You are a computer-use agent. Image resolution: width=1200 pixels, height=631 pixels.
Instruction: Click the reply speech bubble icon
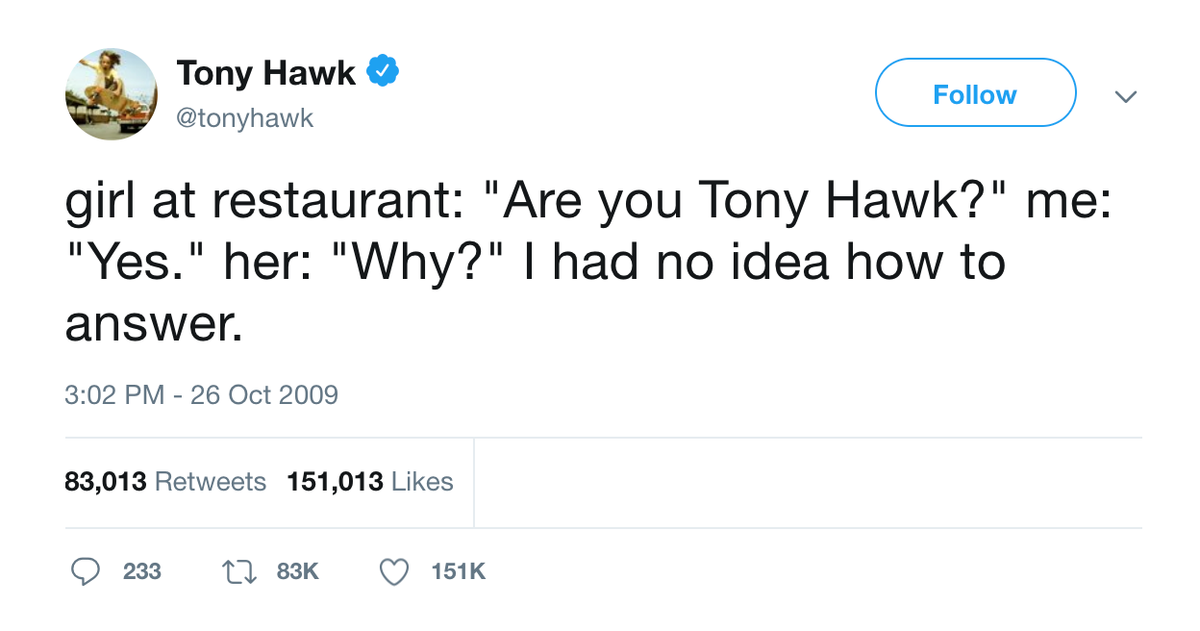pos(86,571)
